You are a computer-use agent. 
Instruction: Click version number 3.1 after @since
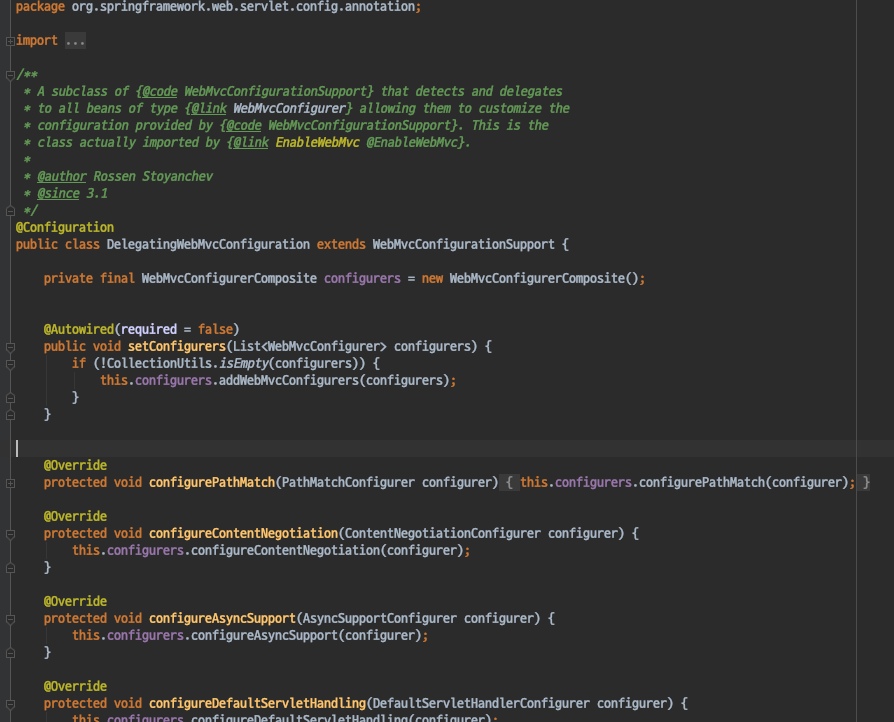click(x=97, y=194)
